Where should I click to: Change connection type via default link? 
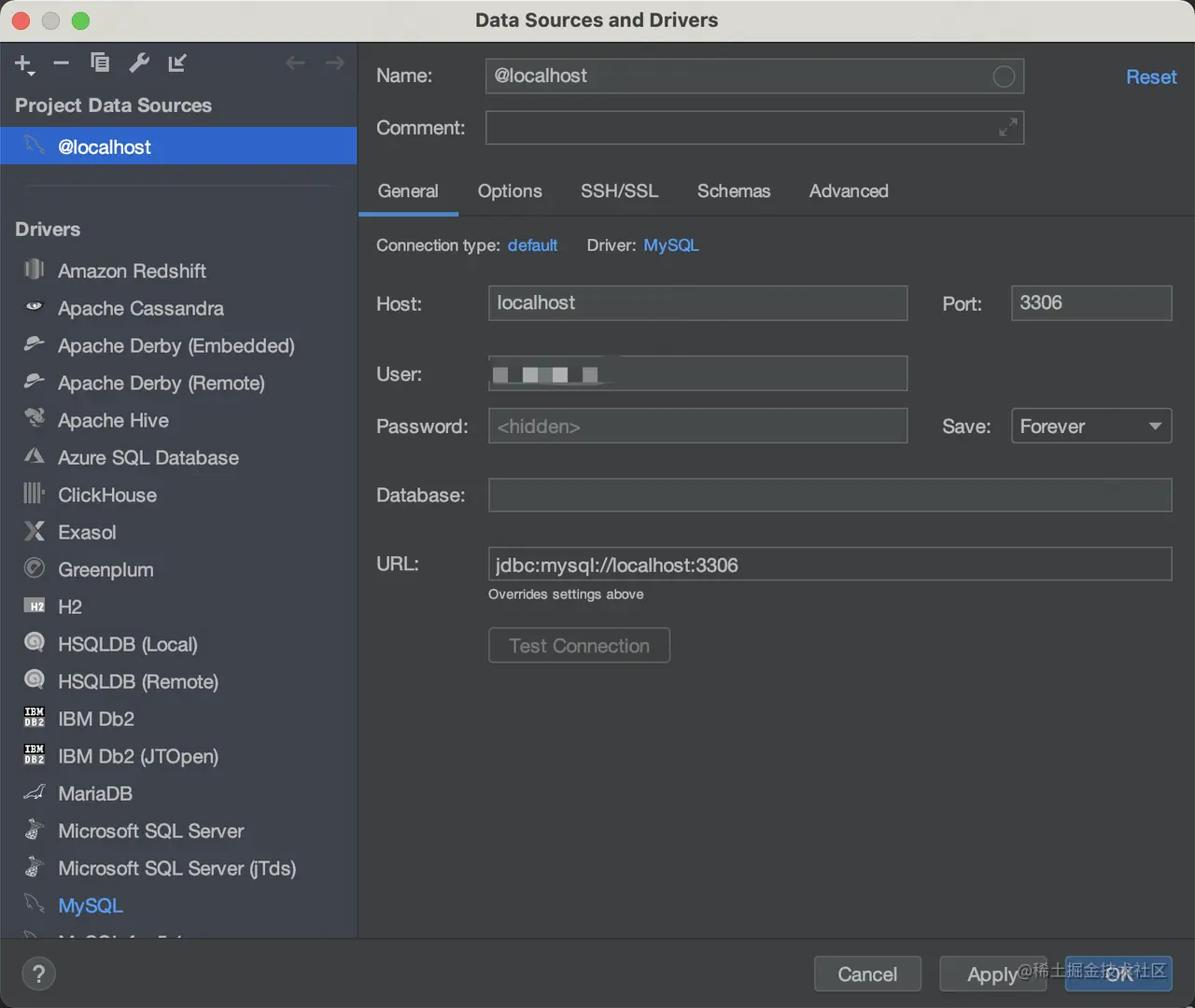(532, 245)
